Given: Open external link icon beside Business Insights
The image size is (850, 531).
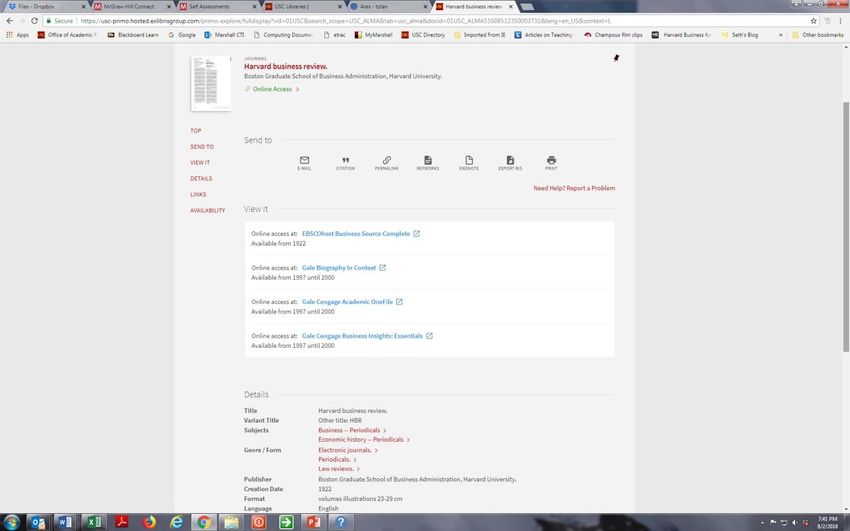Looking at the screenshot, I should pos(429,336).
